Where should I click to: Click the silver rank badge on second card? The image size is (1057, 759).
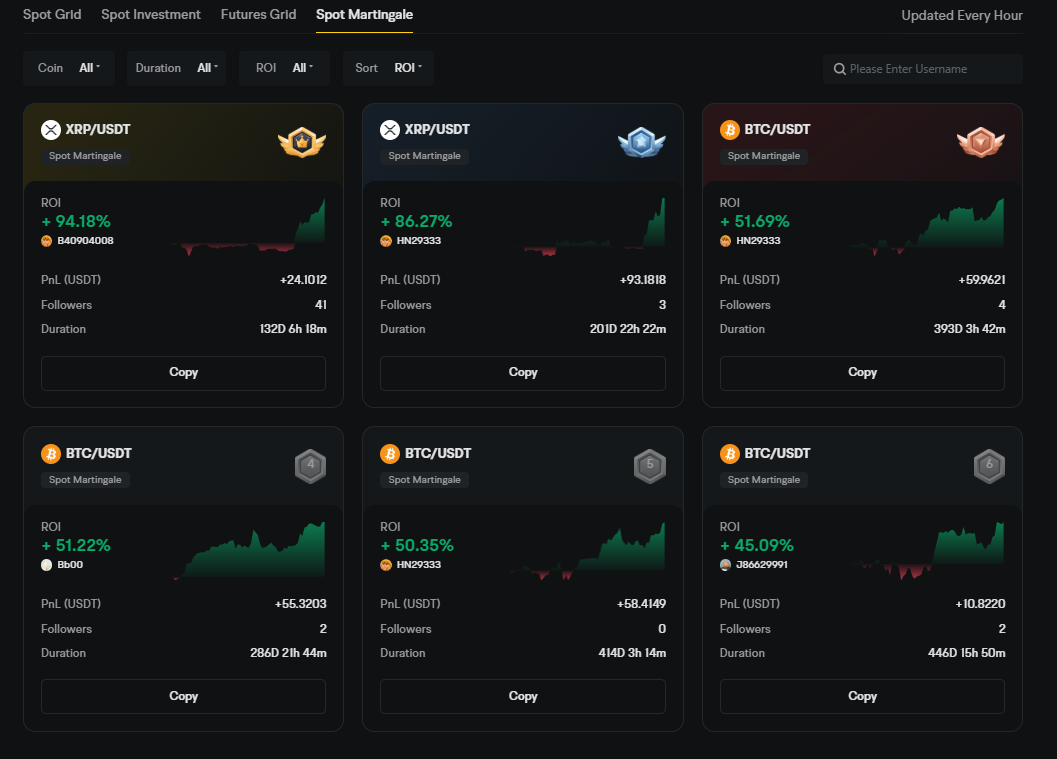pyautogui.click(x=641, y=143)
